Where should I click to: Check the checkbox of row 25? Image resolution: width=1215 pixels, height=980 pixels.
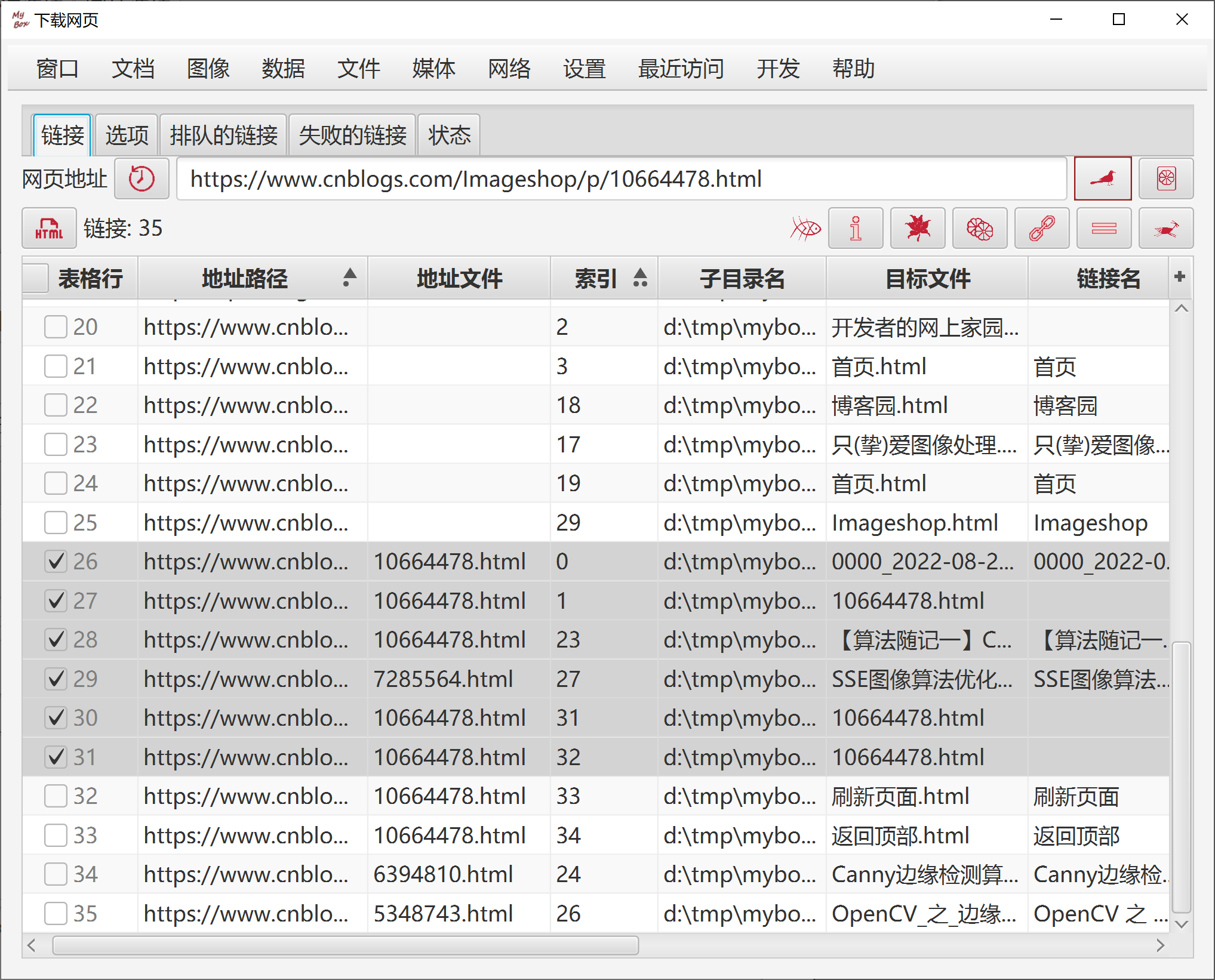(56, 523)
